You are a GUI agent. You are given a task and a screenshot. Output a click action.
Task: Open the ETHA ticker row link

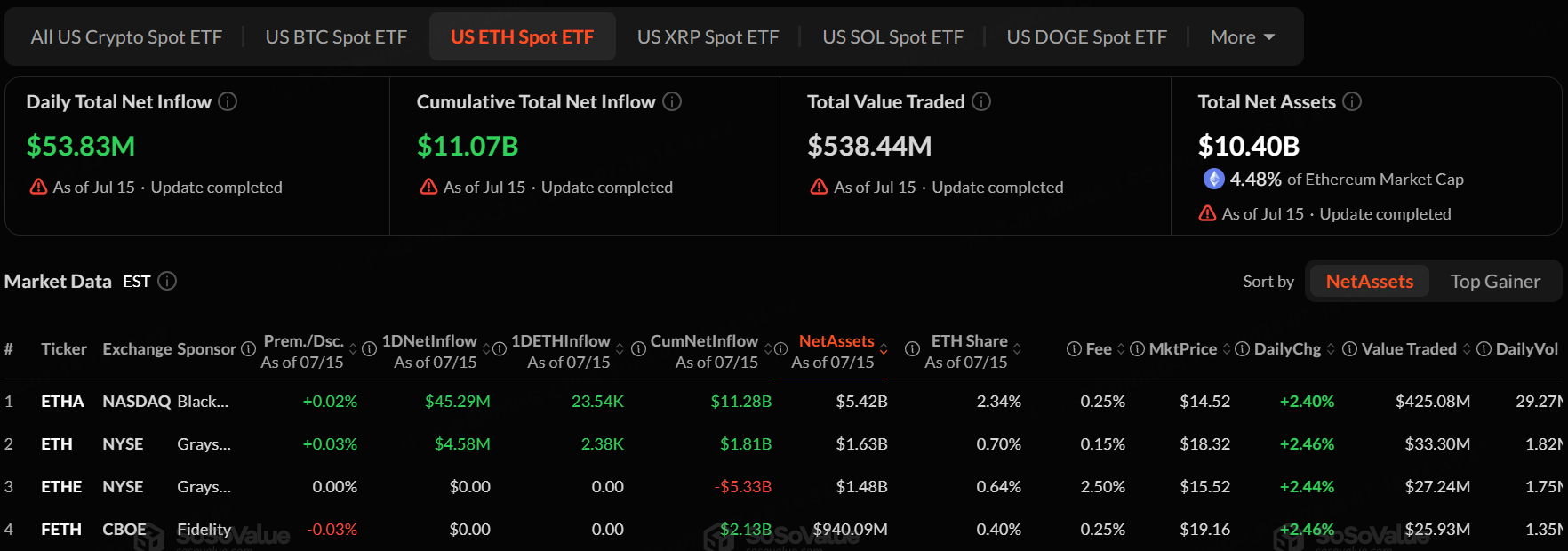click(62, 401)
